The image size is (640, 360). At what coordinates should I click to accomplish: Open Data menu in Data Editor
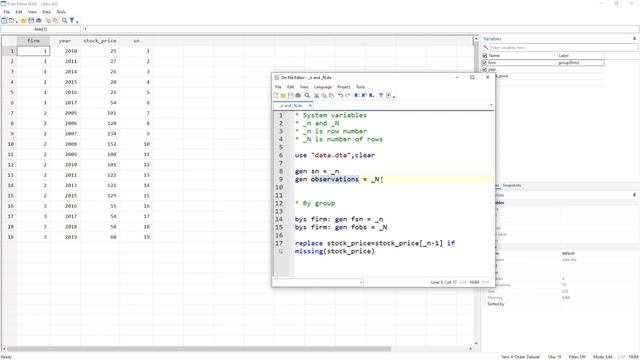[x=47, y=12]
